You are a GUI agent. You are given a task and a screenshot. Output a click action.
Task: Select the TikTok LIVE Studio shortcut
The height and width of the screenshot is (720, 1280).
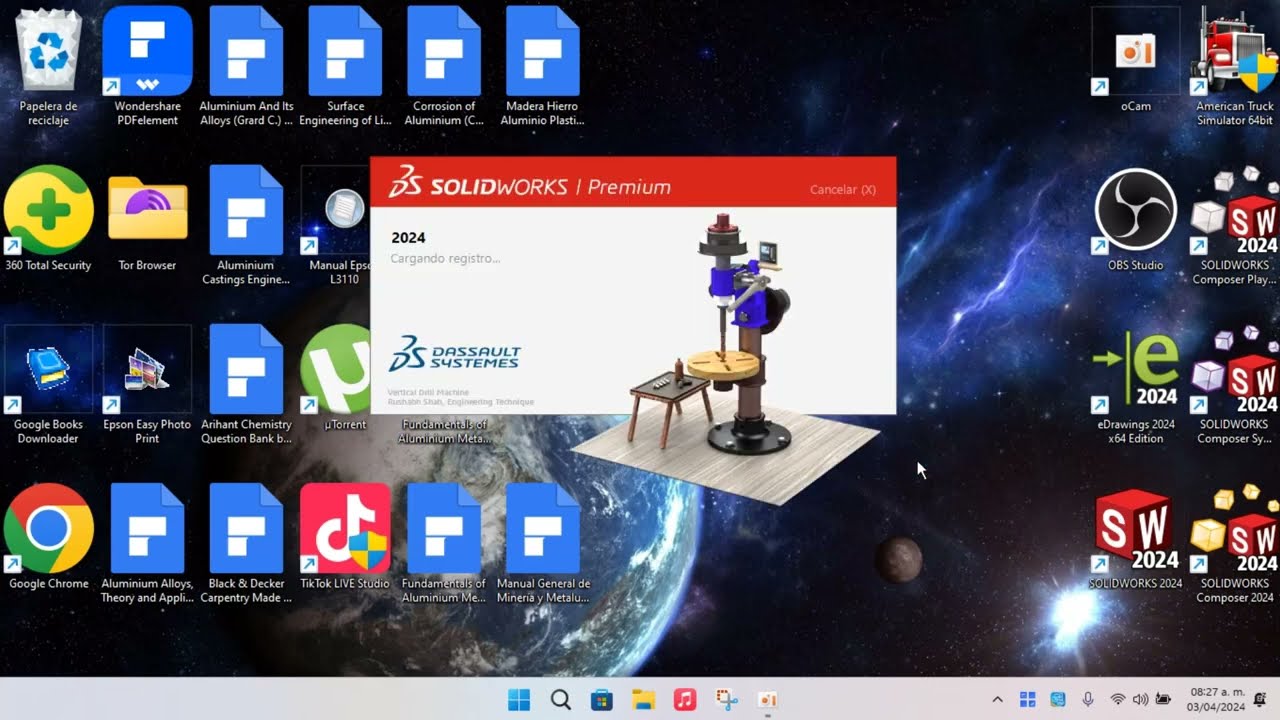coord(345,537)
